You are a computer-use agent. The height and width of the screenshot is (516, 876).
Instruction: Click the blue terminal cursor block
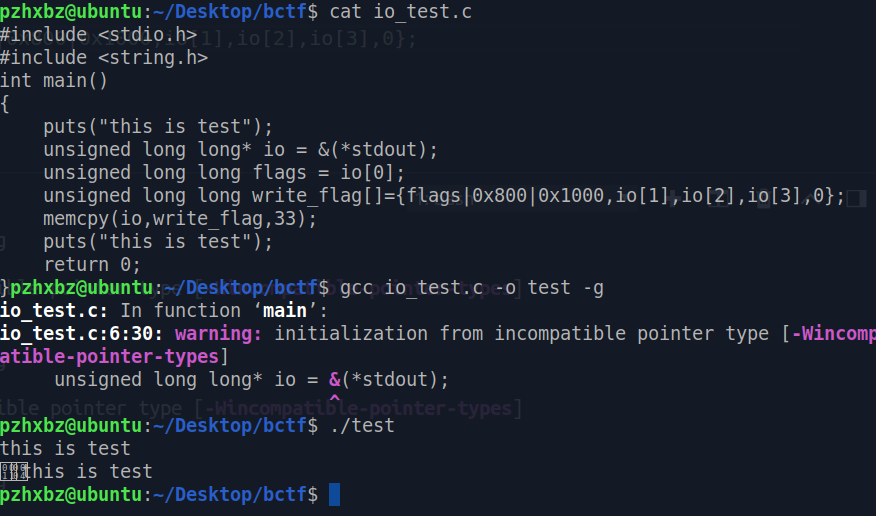tap(334, 494)
